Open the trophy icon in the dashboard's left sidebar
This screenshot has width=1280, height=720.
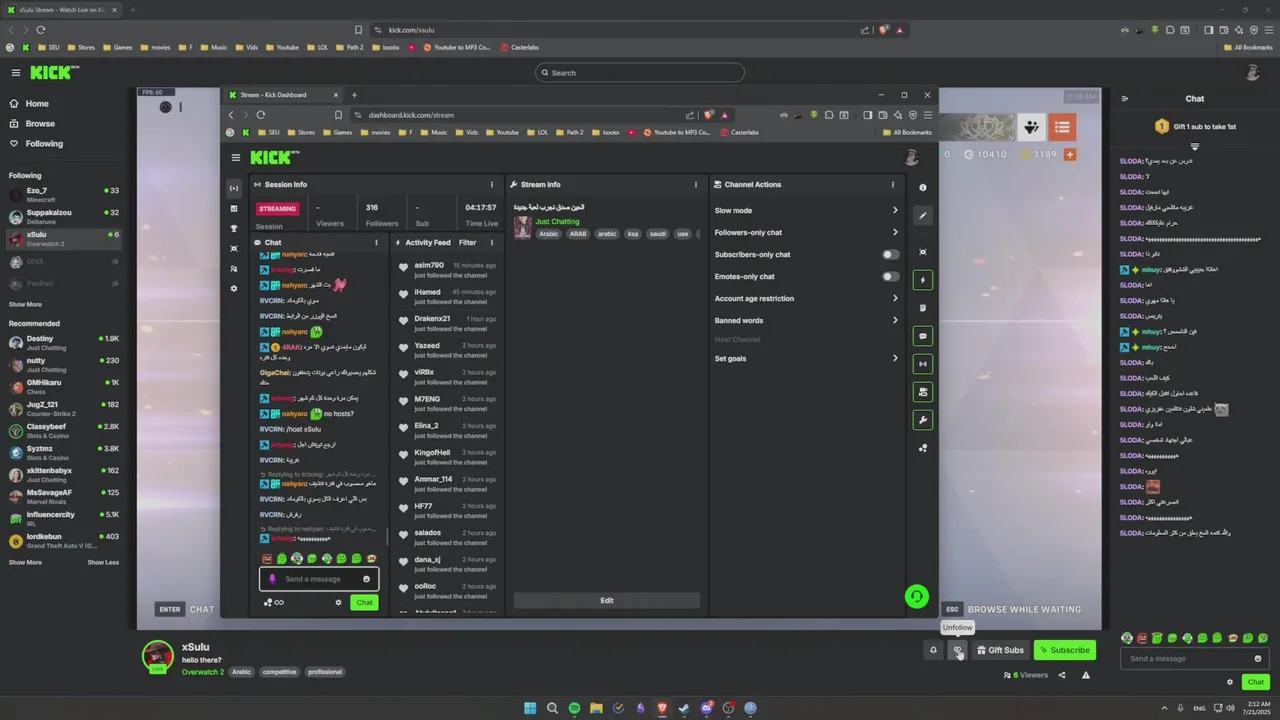tap(234, 228)
